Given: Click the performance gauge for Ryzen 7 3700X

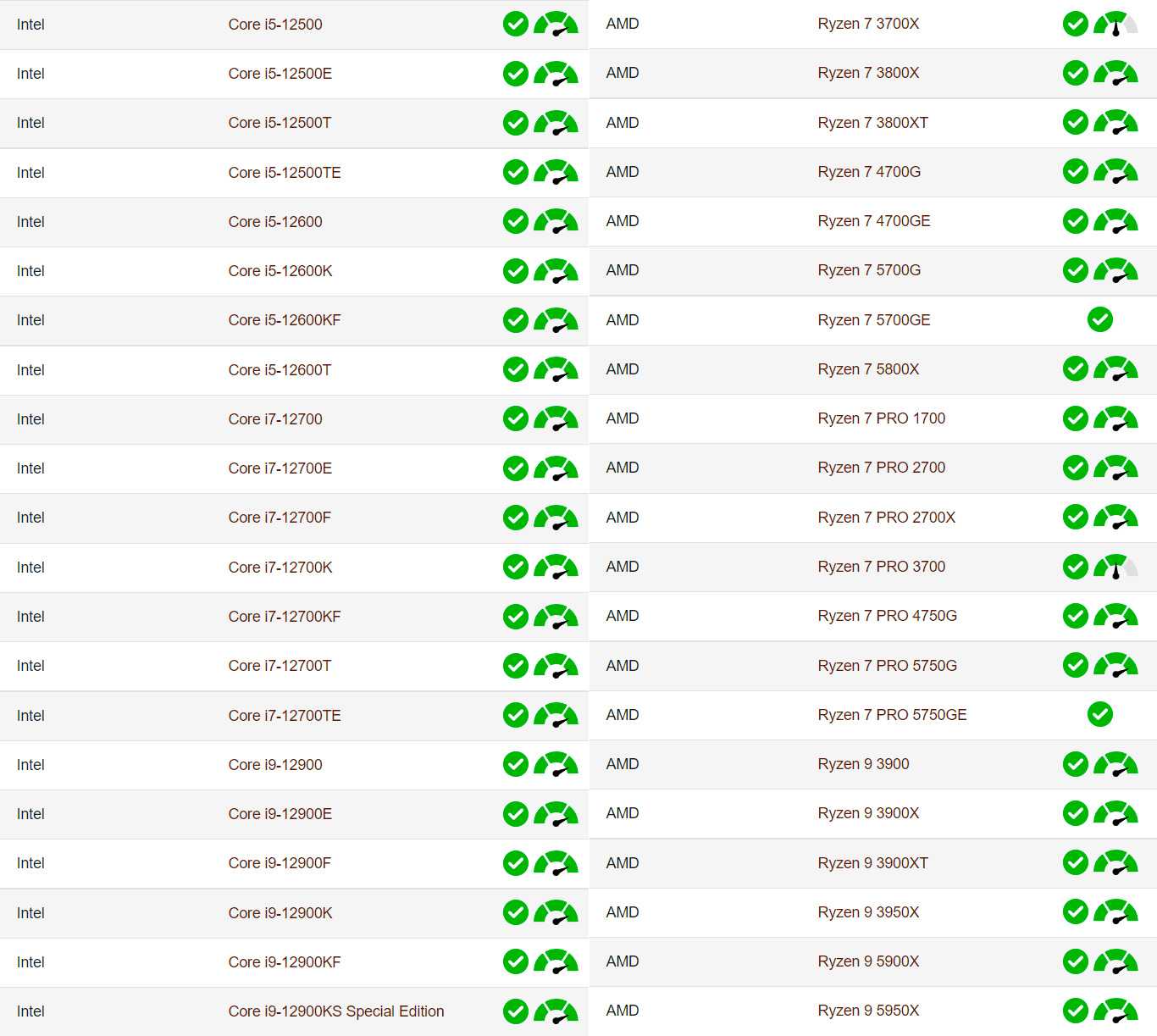Looking at the screenshot, I should 1115,25.
